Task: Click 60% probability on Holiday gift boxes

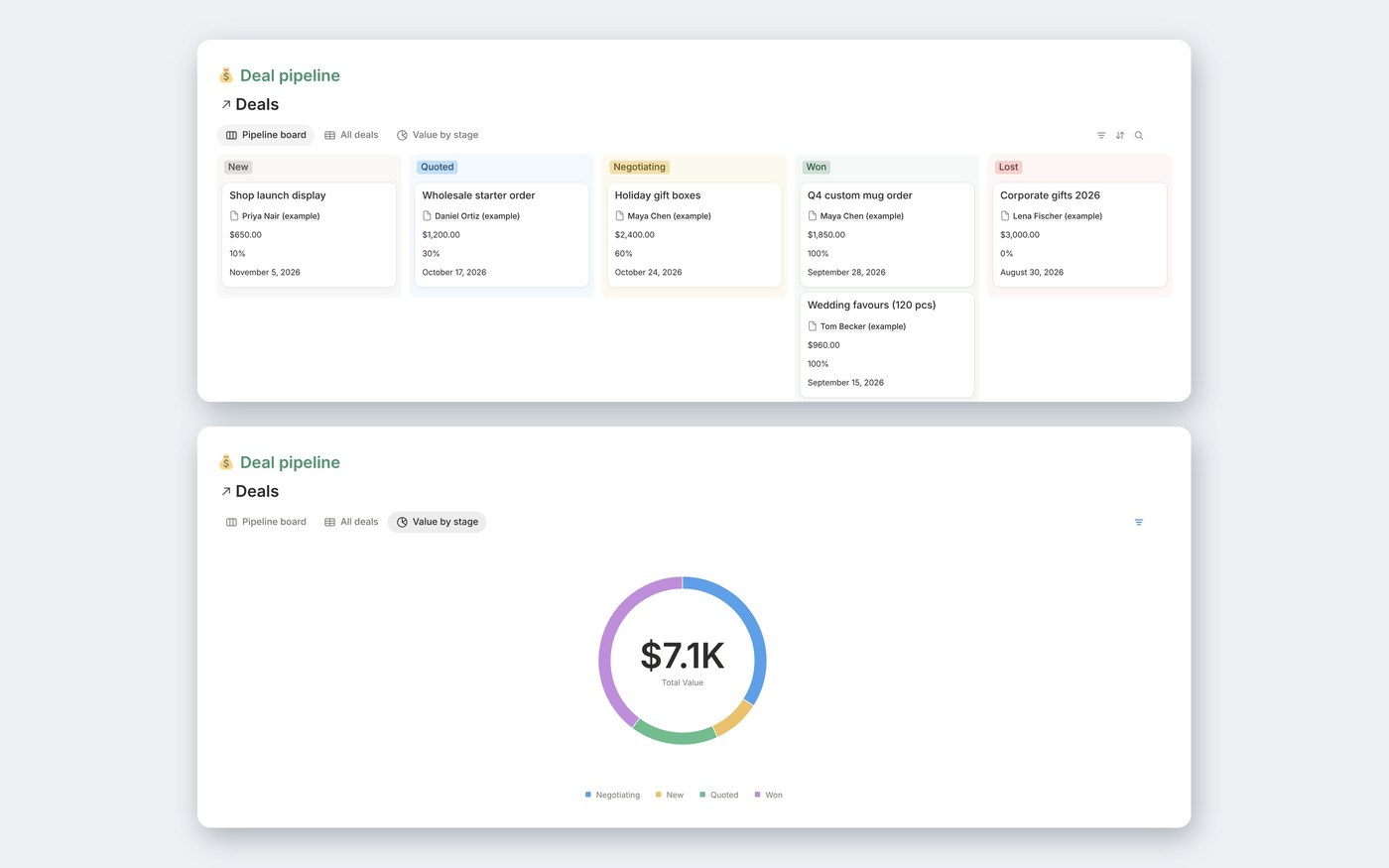Action: (624, 254)
